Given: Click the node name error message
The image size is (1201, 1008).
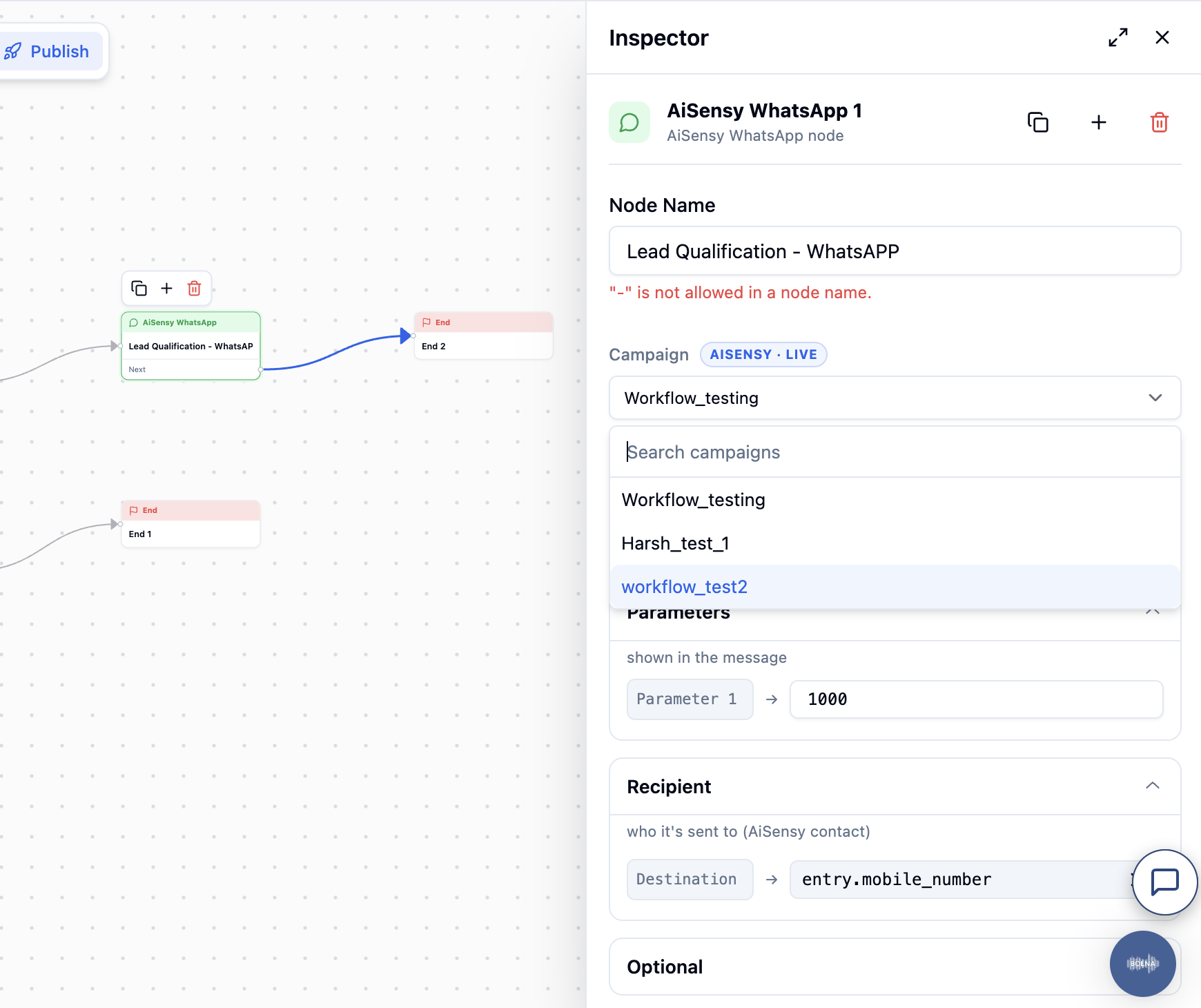Looking at the screenshot, I should (740, 293).
